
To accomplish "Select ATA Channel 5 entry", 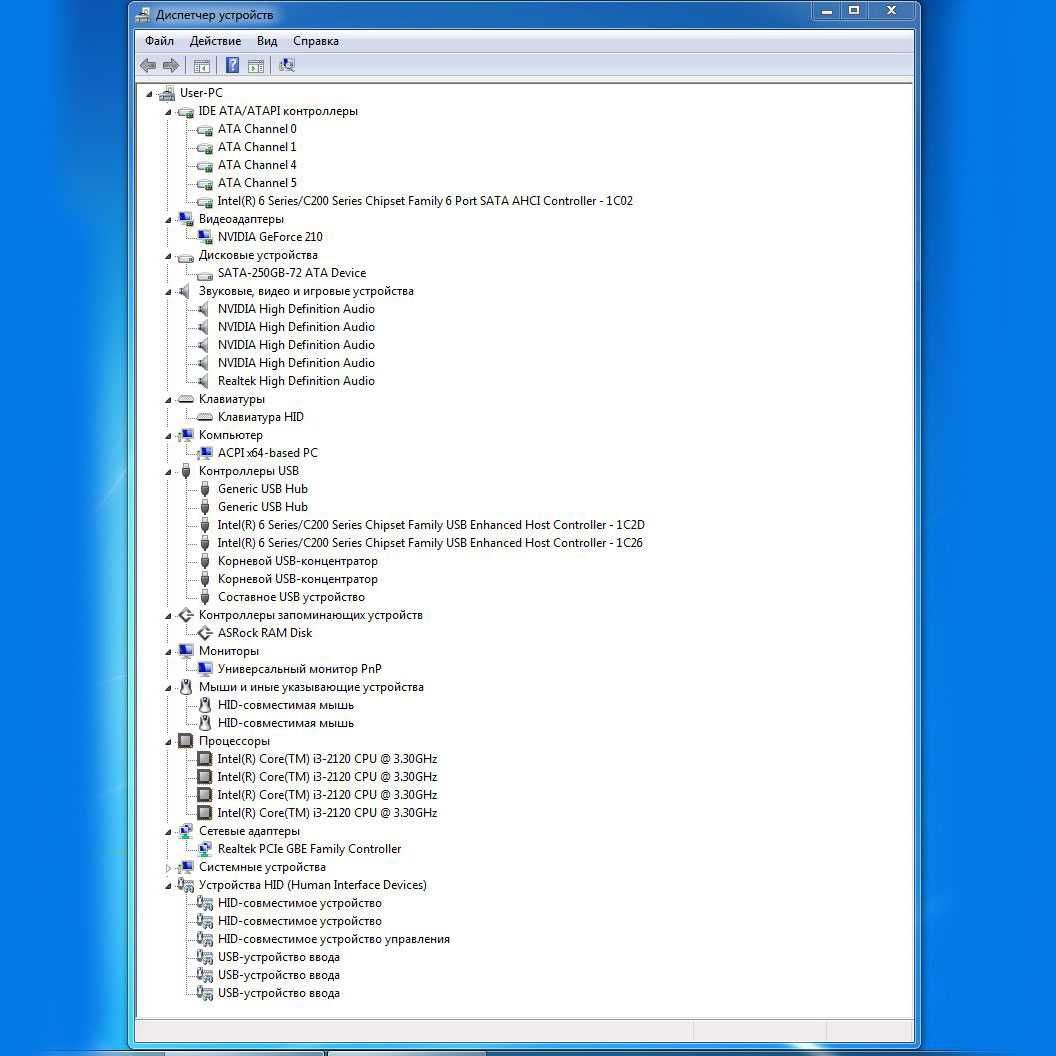I will point(257,183).
